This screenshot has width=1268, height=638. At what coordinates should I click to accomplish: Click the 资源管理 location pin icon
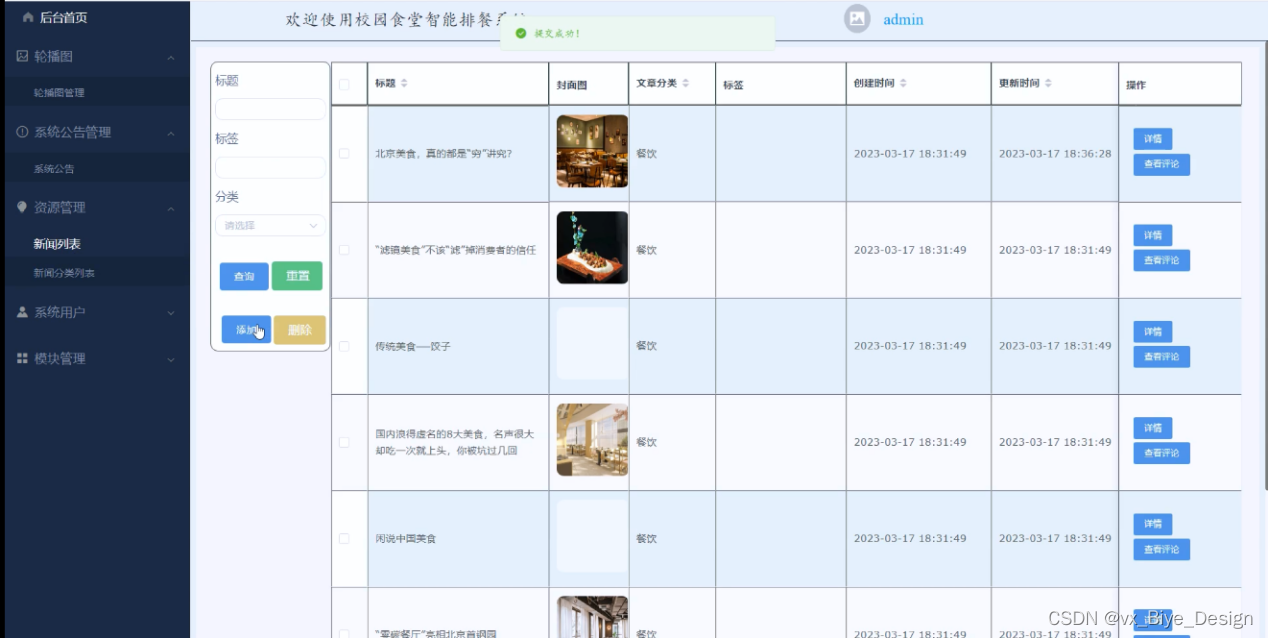(x=23, y=207)
